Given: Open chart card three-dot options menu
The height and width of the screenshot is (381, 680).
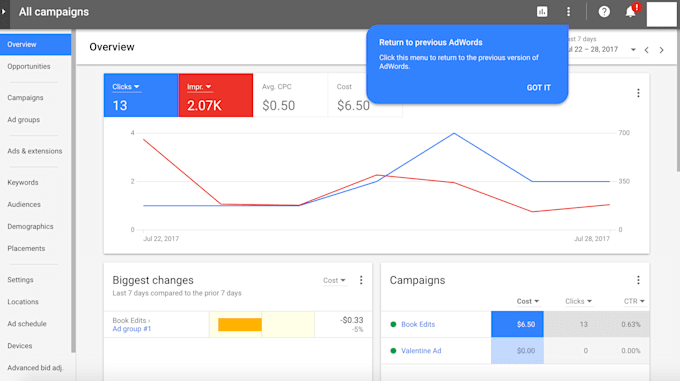Looking at the screenshot, I should pyautogui.click(x=638, y=93).
